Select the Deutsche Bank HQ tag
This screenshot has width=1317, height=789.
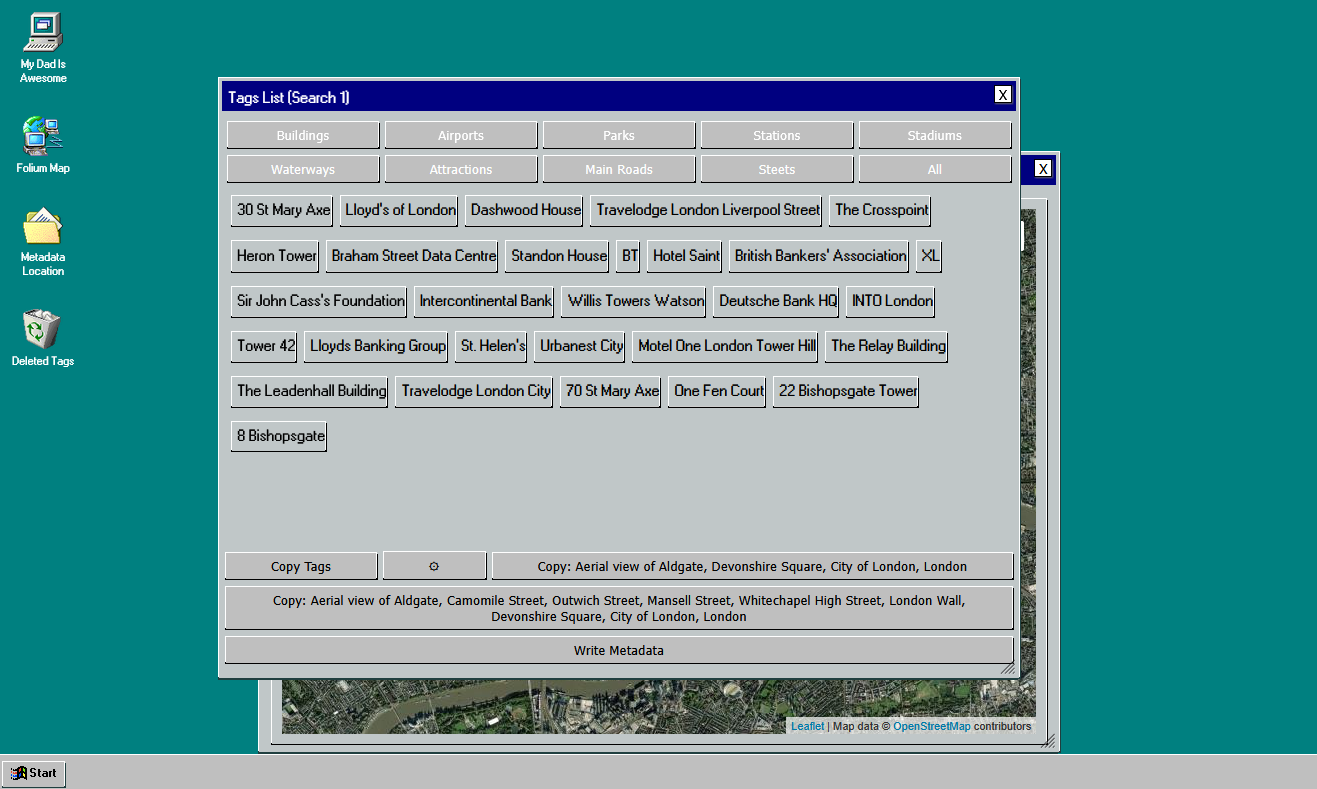point(778,301)
